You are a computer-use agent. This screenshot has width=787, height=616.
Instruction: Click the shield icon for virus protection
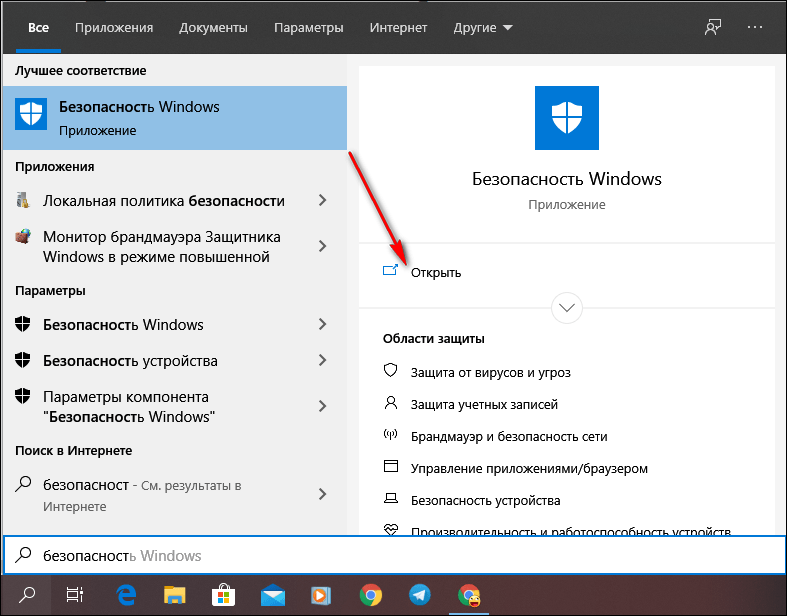pyautogui.click(x=390, y=371)
